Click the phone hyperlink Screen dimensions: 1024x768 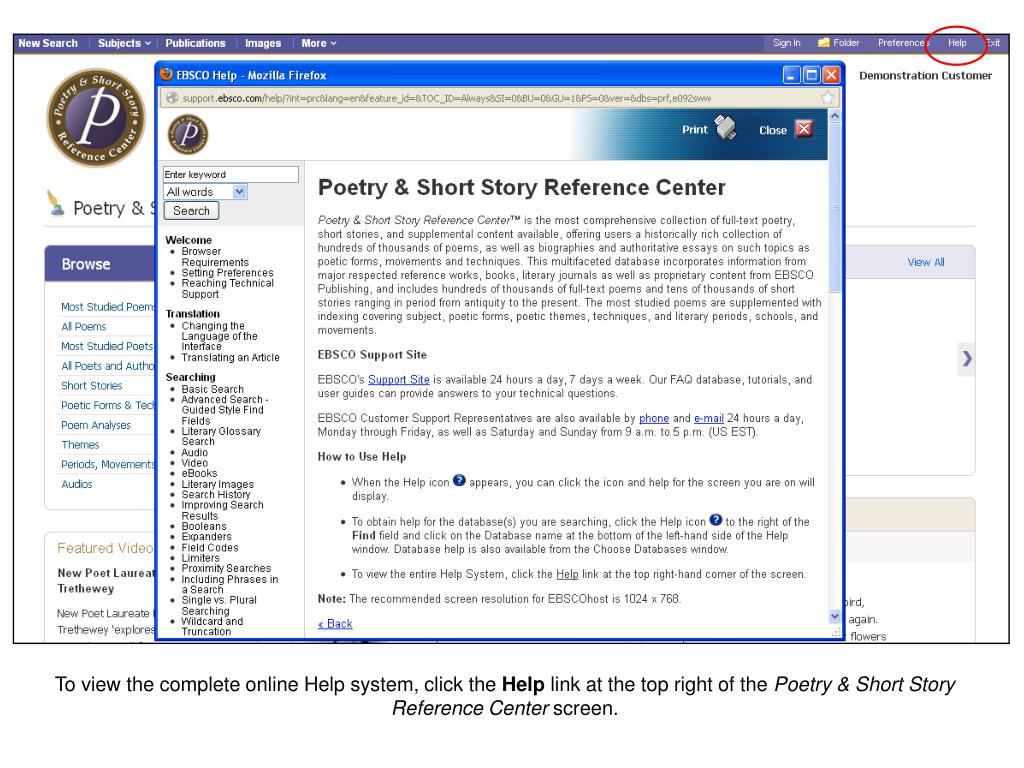point(654,418)
